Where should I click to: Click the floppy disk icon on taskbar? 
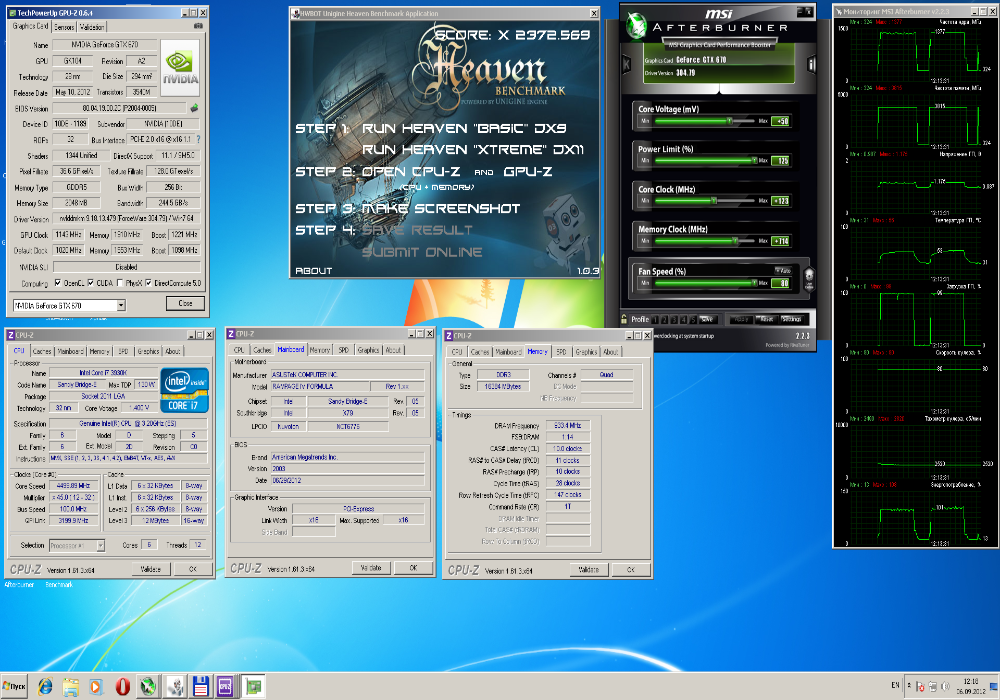201,687
